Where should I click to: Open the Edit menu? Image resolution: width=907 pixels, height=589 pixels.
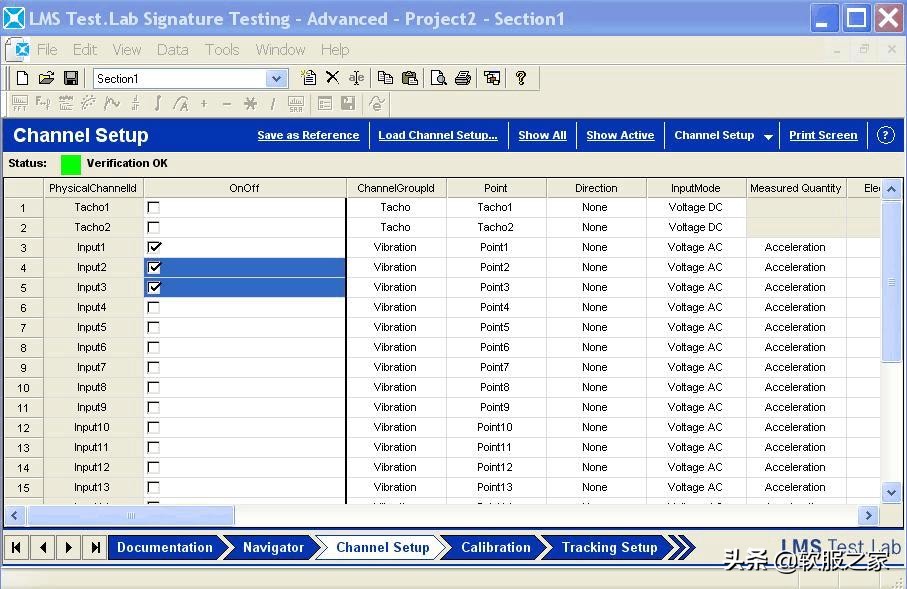(85, 50)
